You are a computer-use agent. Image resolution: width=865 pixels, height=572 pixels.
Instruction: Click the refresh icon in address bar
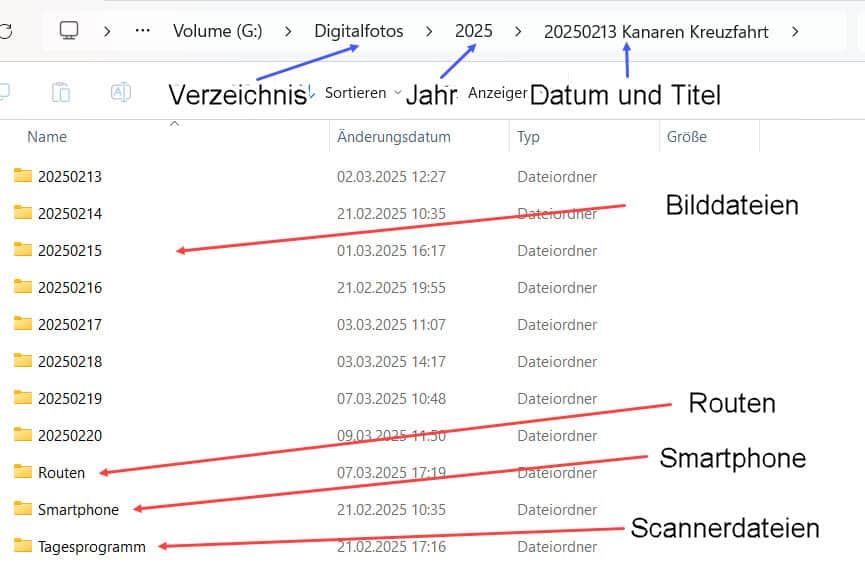coord(6,31)
